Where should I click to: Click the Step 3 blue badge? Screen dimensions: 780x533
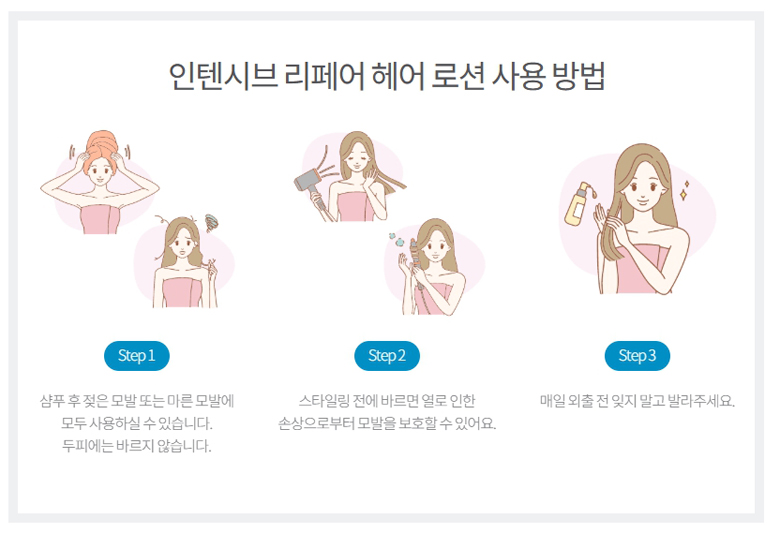pyautogui.click(x=637, y=356)
